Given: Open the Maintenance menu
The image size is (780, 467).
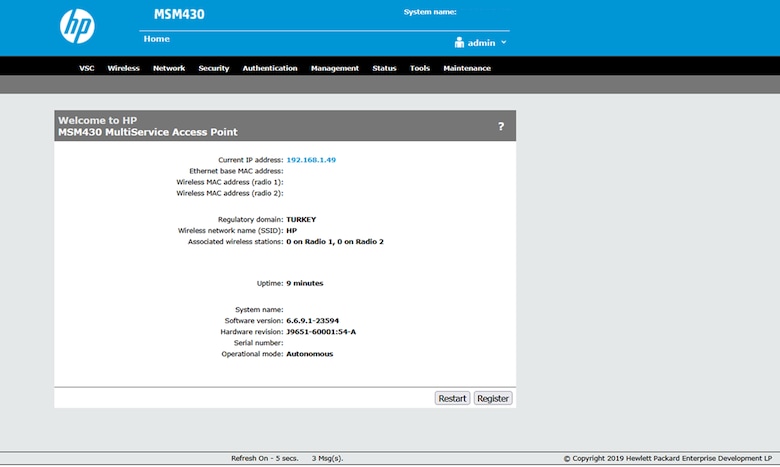Looking at the screenshot, I should pyautogui.click(x=467, y=68).
